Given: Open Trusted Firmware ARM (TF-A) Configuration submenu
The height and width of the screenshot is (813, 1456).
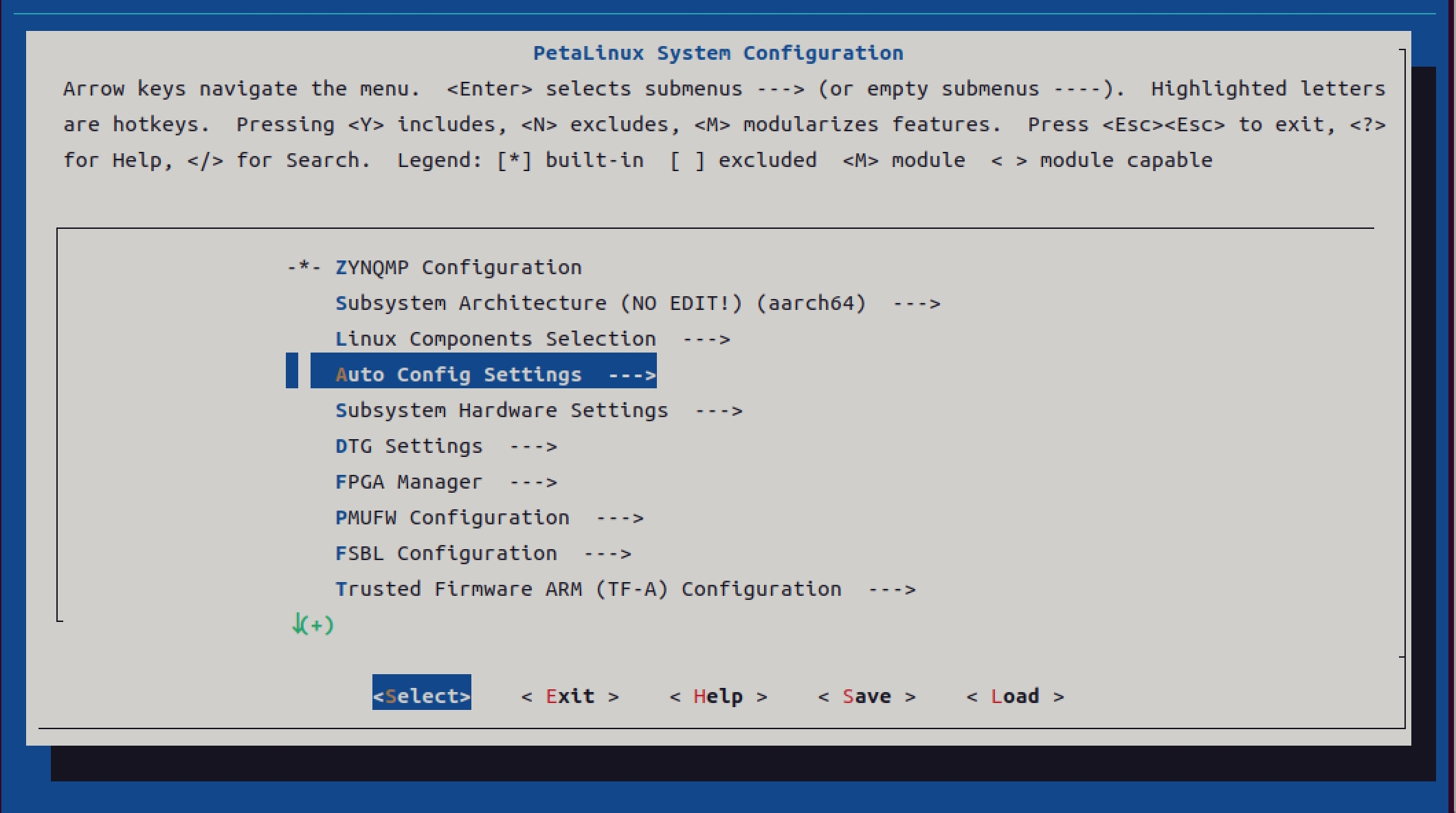Looking at the screenshot, I should pos(625,589).
